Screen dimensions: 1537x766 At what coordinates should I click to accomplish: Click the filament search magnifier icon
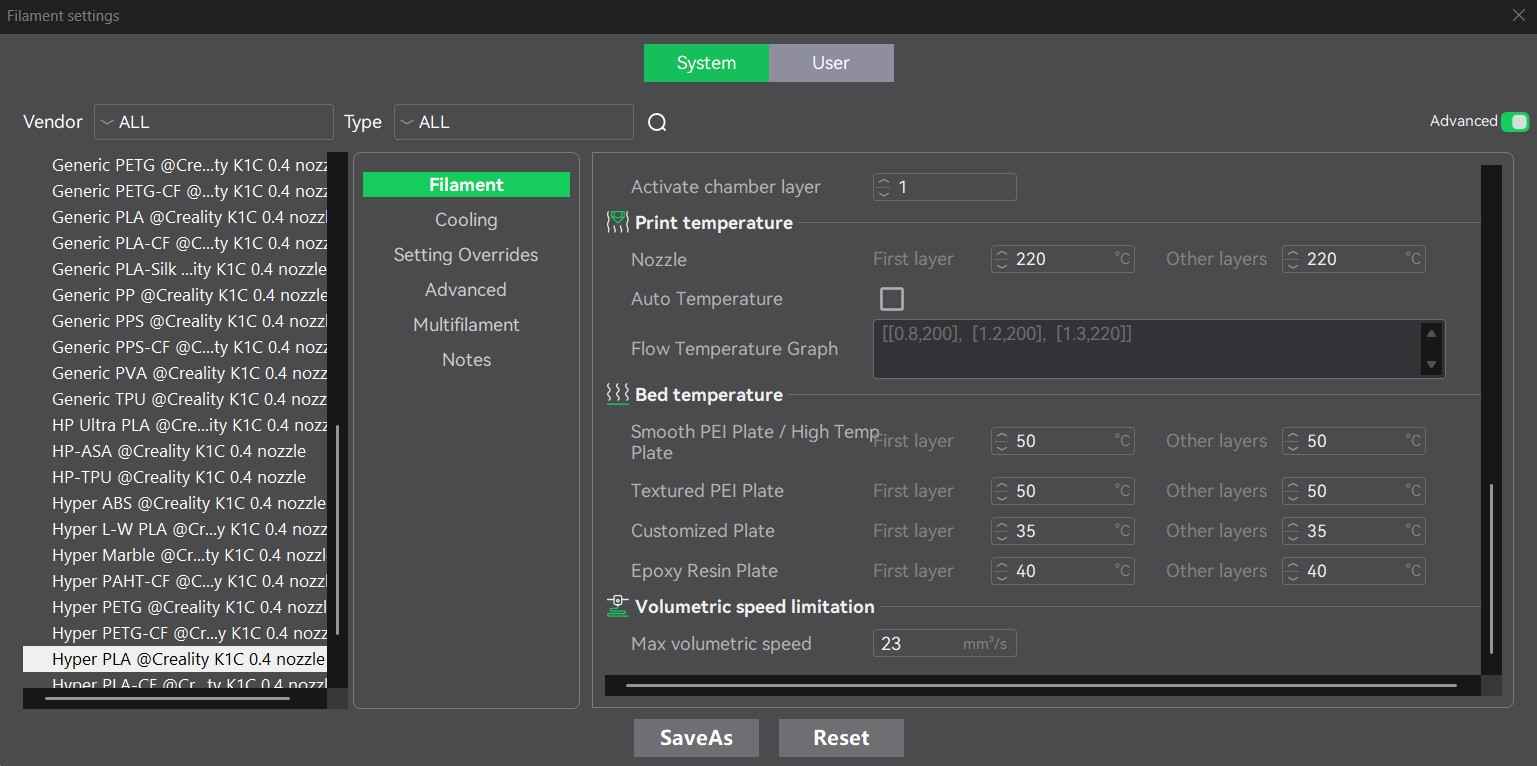657,121
